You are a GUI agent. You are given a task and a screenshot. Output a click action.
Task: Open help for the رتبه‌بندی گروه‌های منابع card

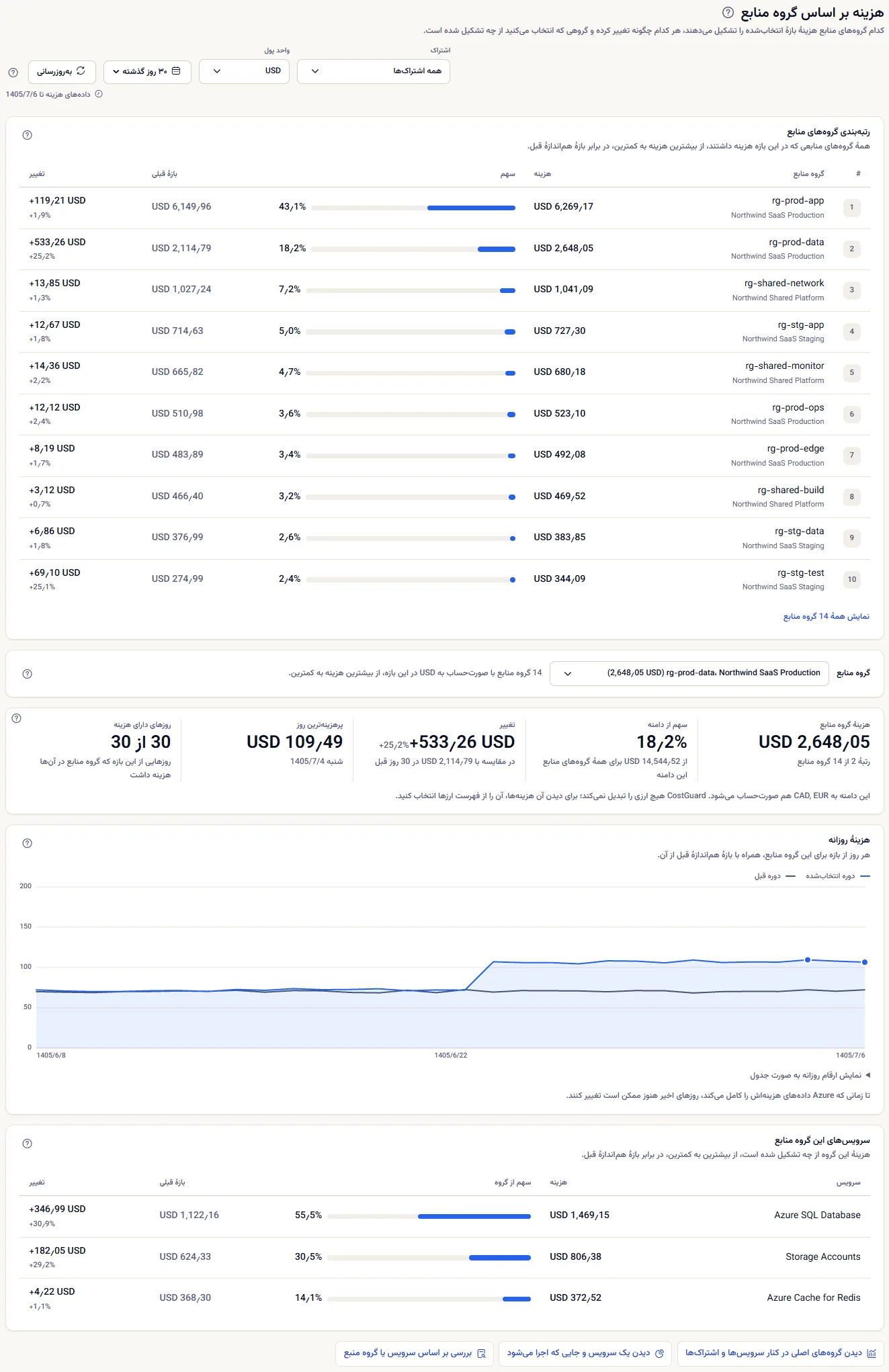[x=28, y=135]
